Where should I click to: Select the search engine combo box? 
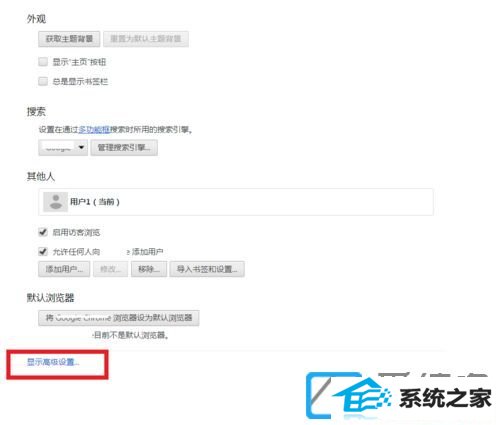click(x=63, y=148)
